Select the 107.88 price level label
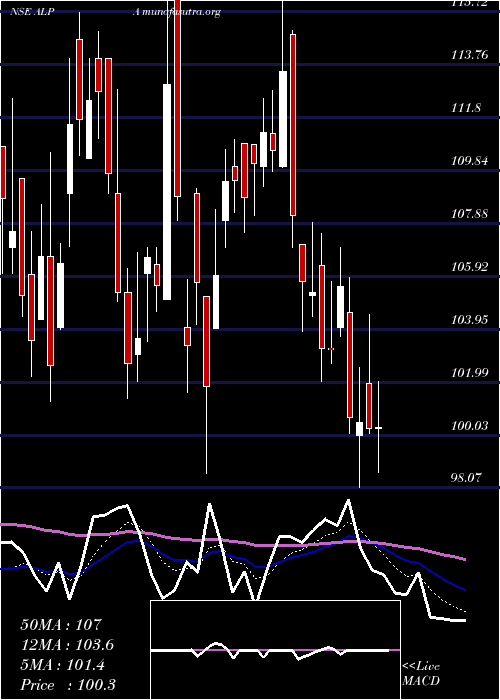500x700 pixels. click(469, 213)
